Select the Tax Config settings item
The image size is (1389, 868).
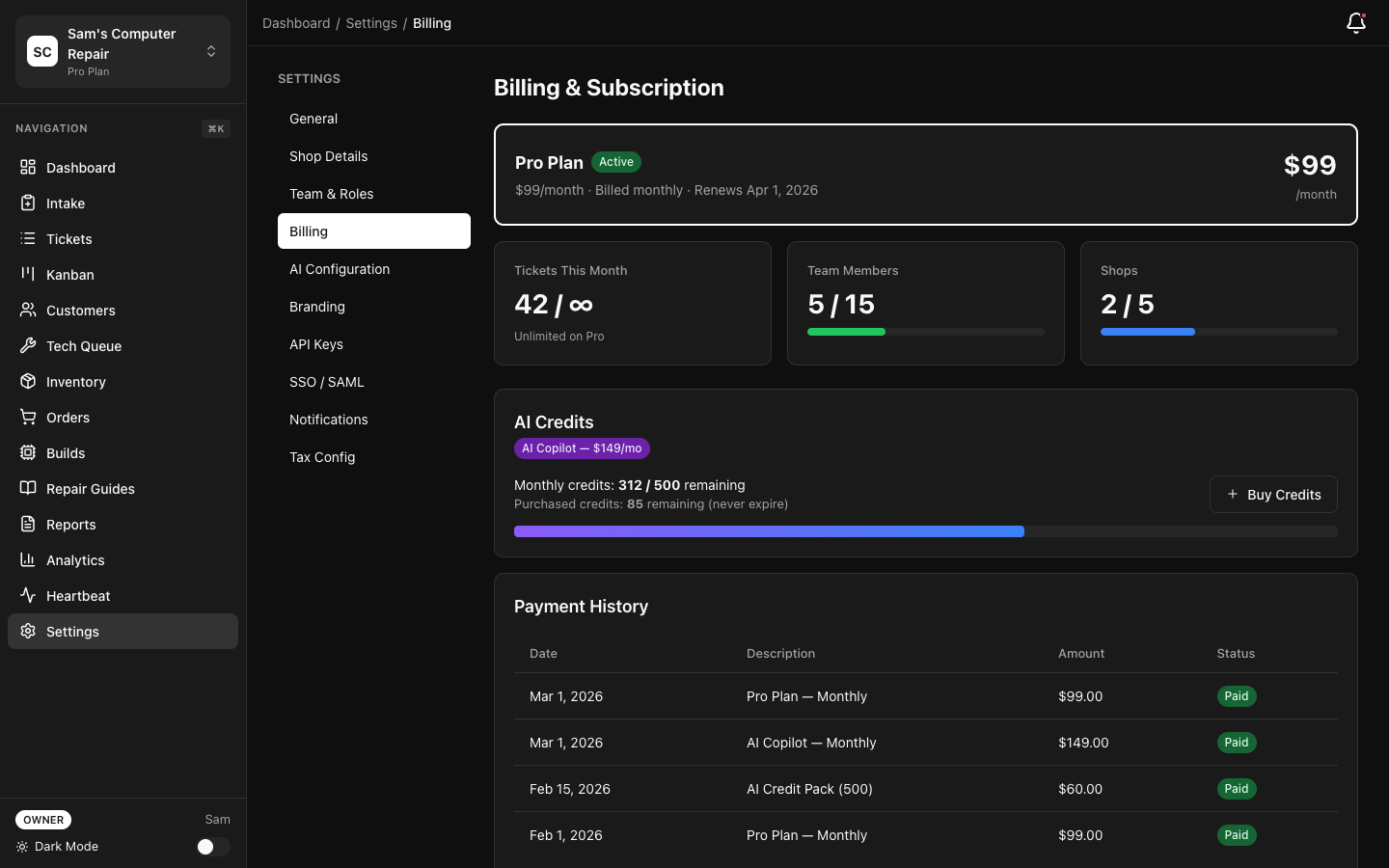pos(322,457)
